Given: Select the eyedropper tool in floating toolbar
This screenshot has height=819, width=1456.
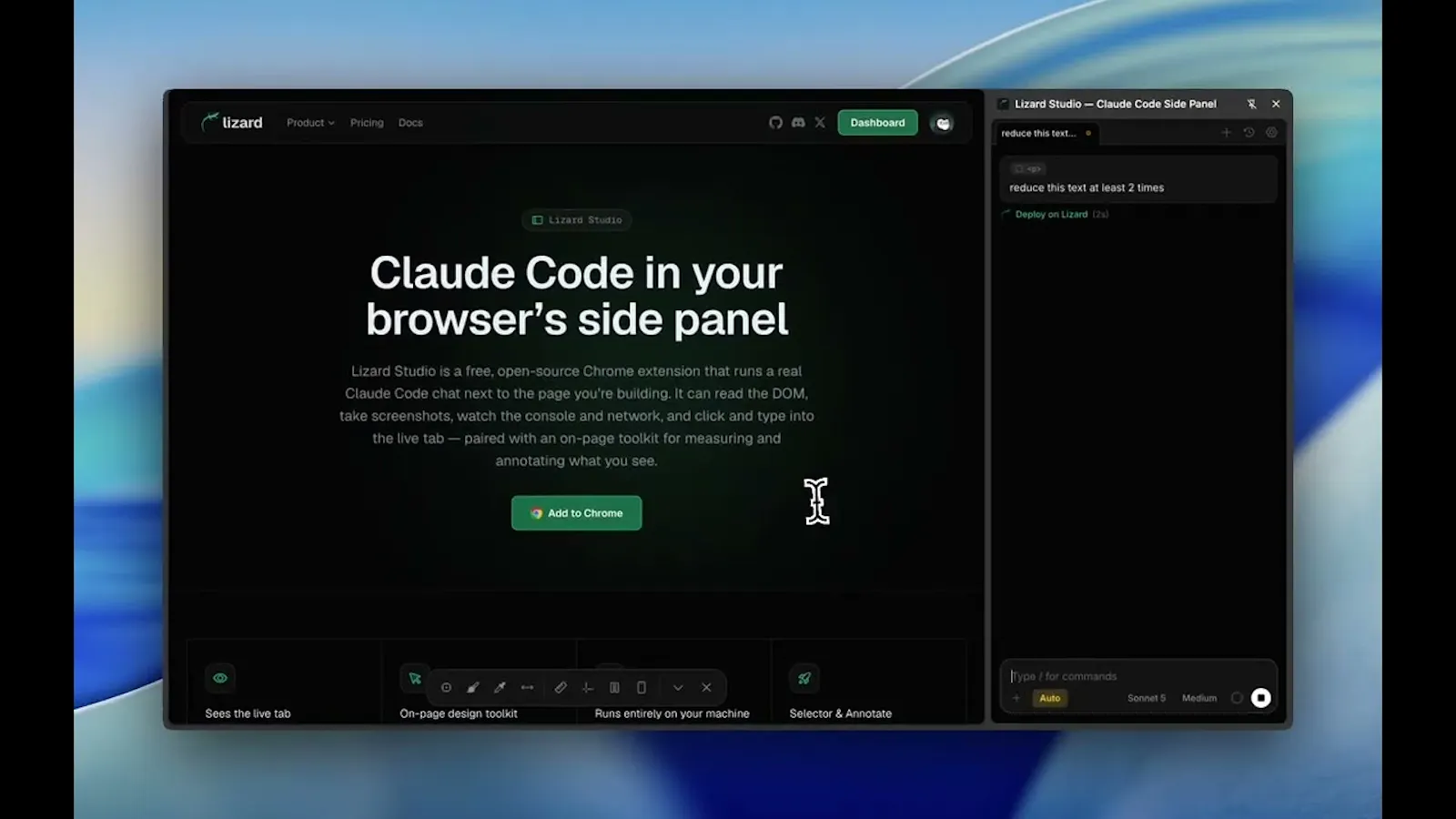Looking at the screenshot, I should (500, 688).
